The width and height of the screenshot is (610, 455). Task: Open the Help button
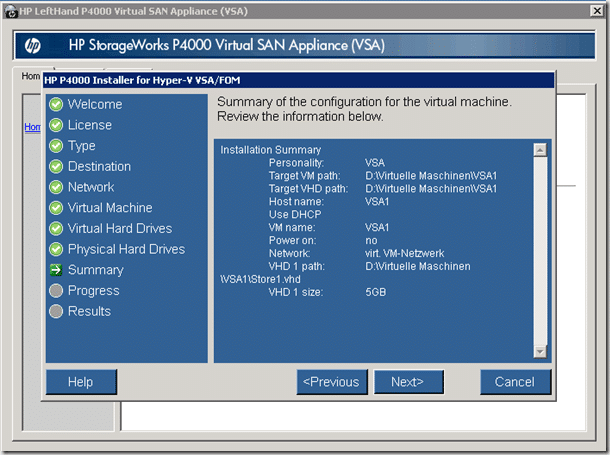point(81,382)
